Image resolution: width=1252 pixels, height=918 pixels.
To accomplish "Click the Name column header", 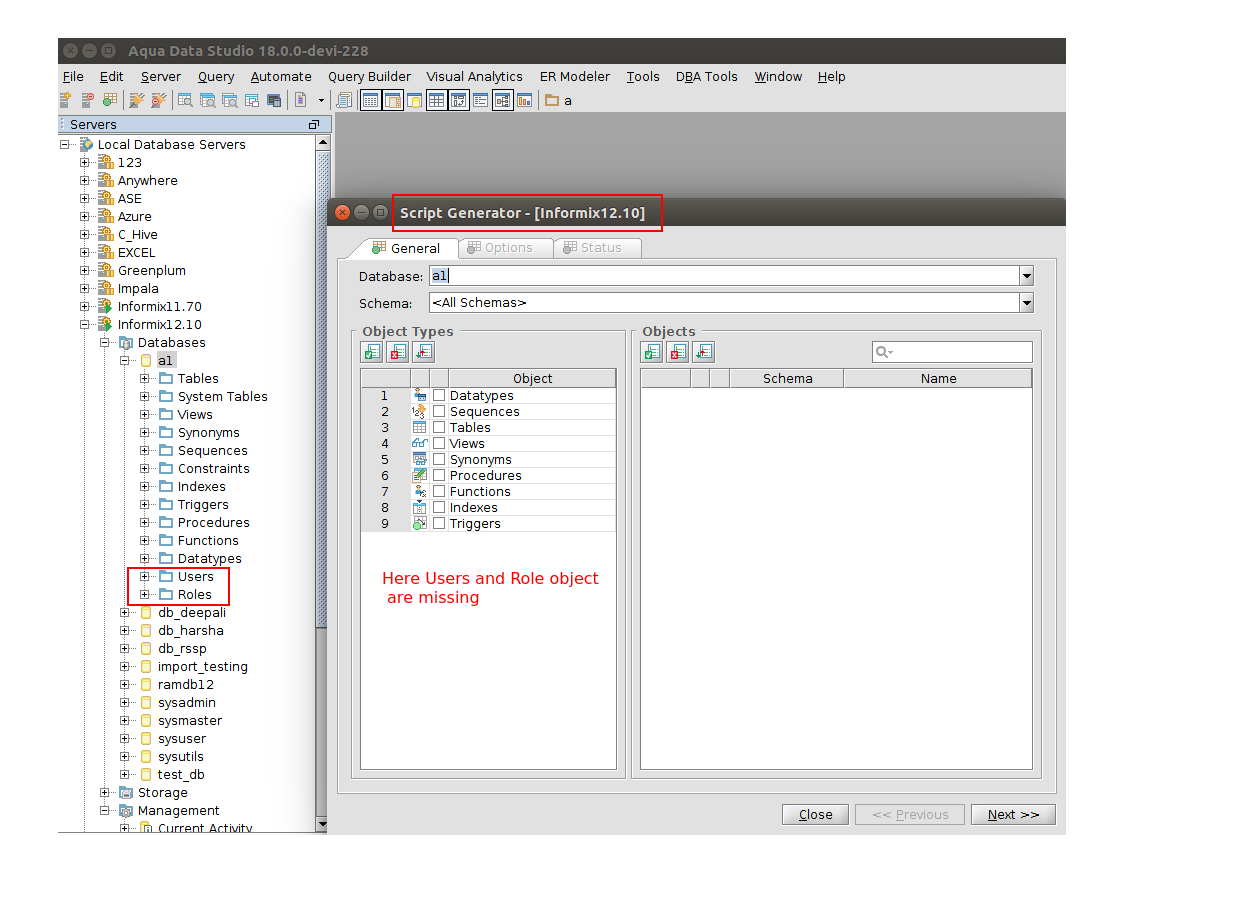I will coord(938,378).
